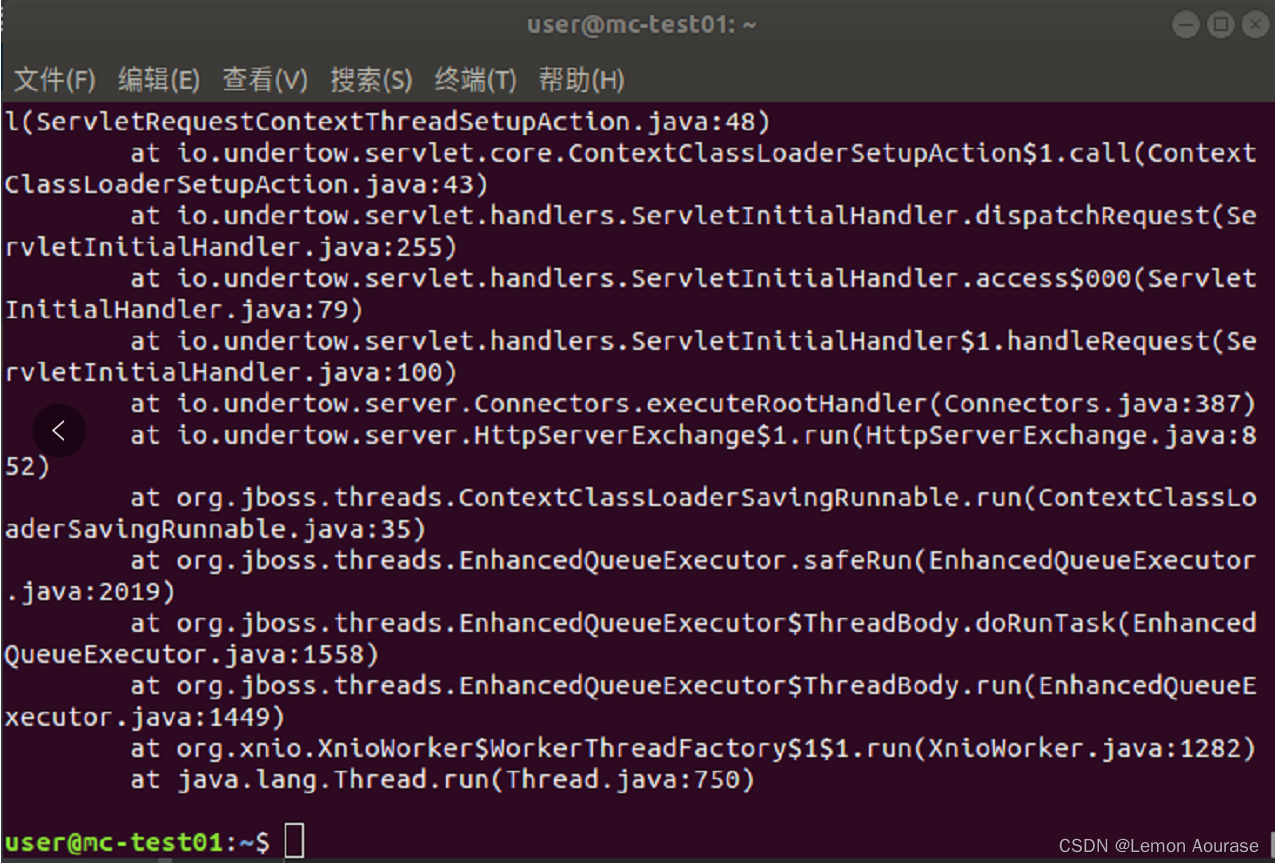Click the ContextClassLoaderSavingRunnable.run line
This screenshot has width=1275, height=863.
pyautogui.click(x=690, y=497)
